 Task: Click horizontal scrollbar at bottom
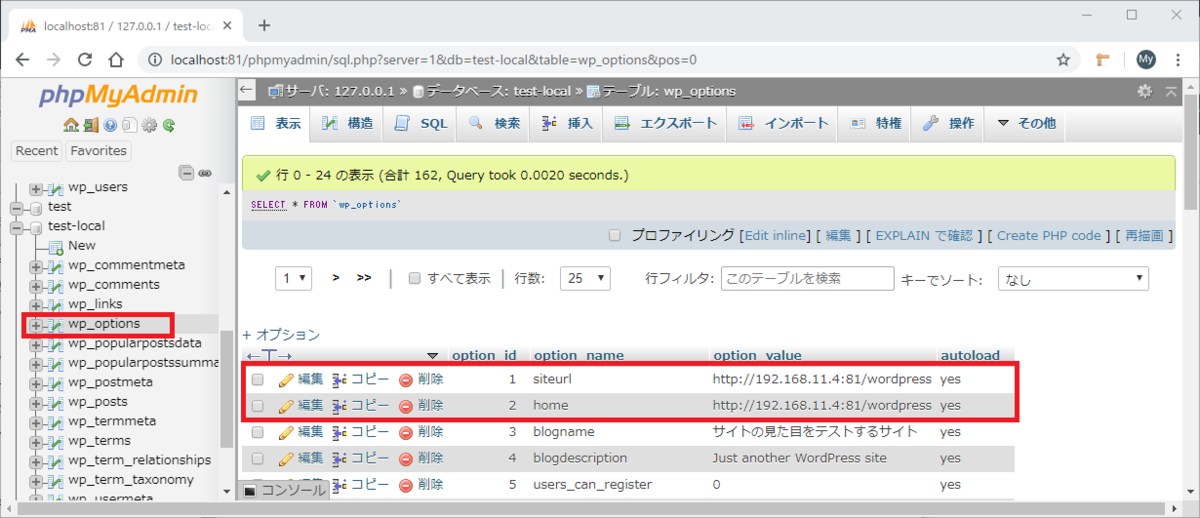(x=590, y=509)
